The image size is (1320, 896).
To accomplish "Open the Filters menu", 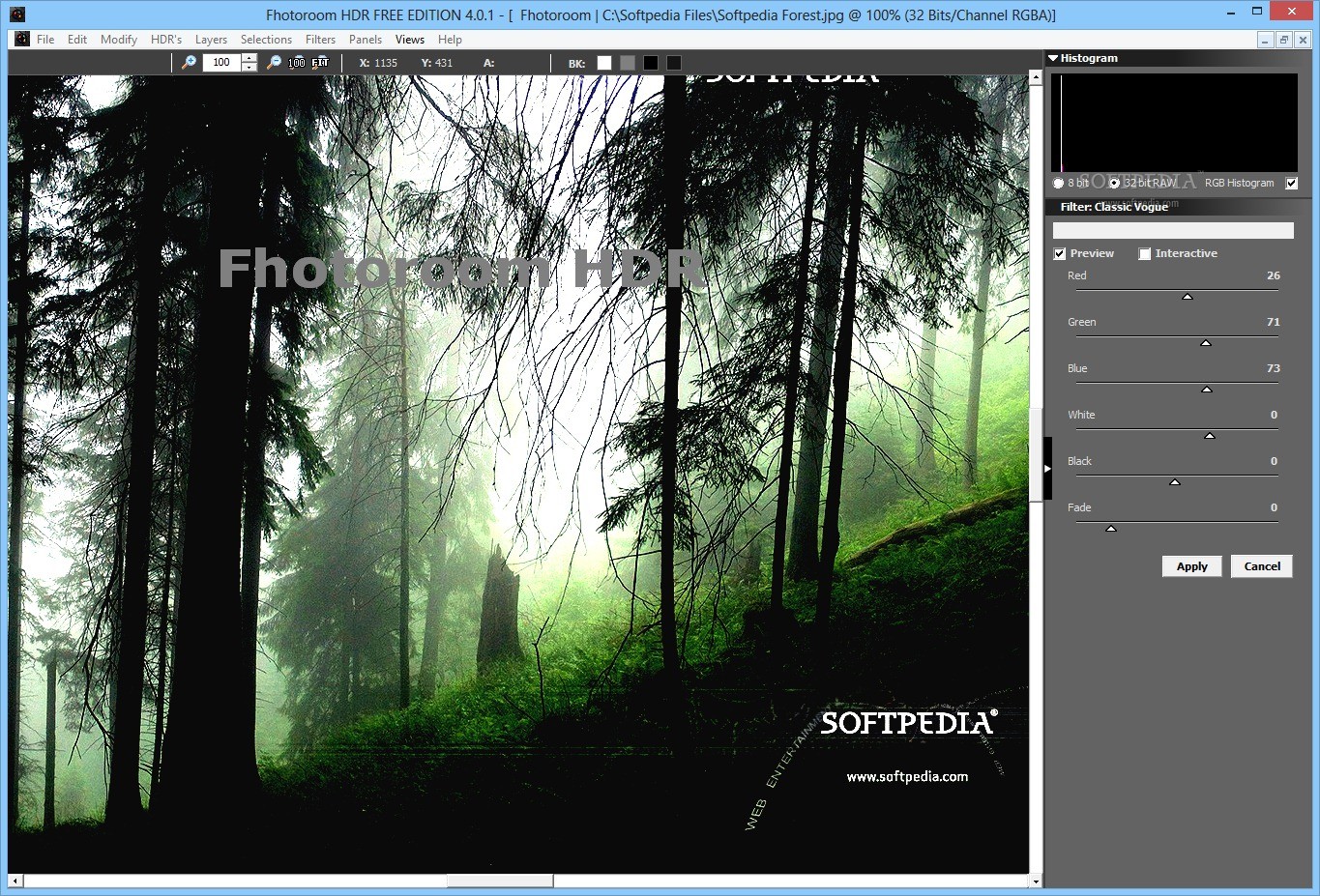I will 320,40.
